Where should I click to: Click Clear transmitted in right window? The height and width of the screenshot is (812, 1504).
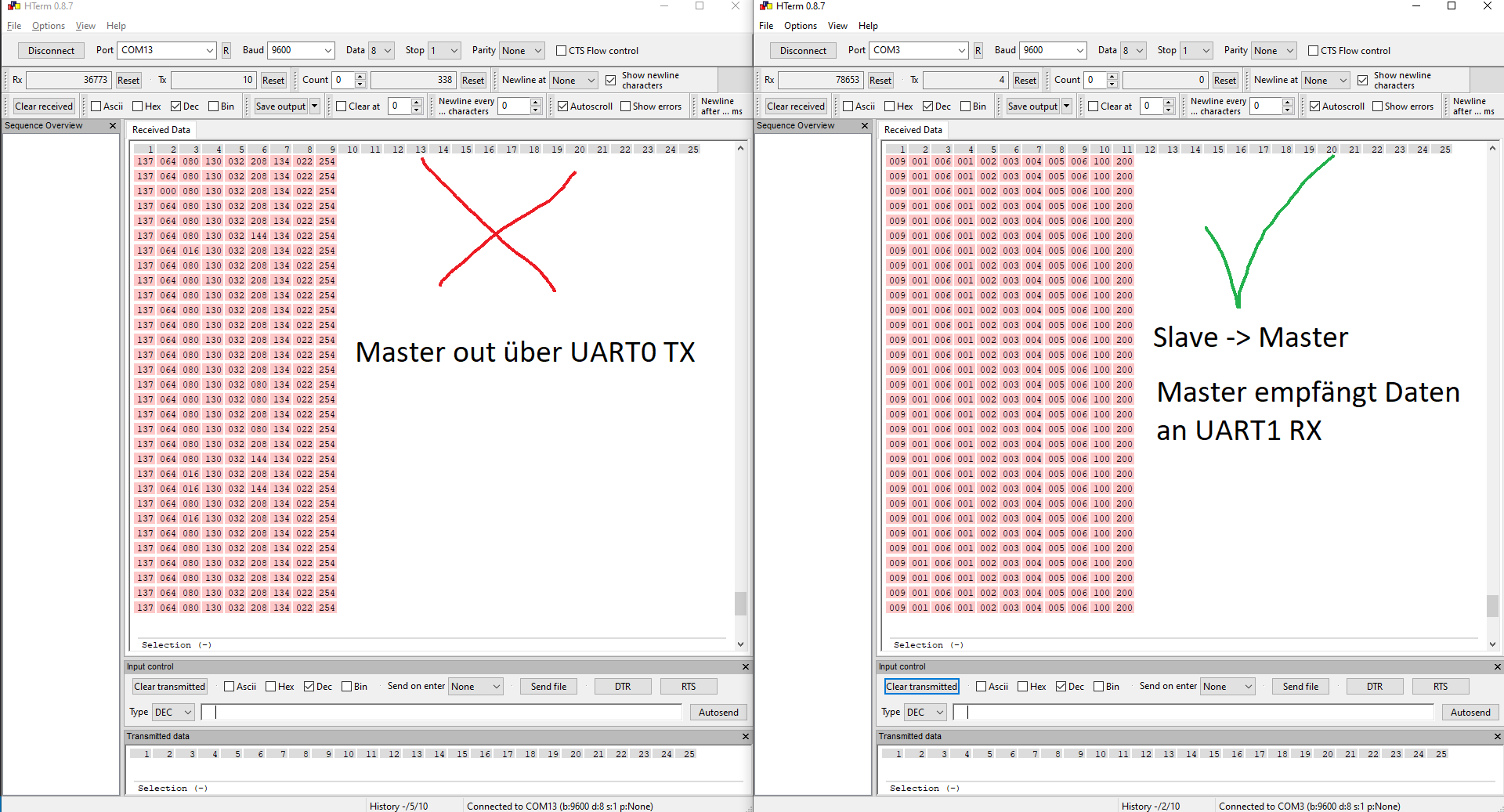click(x=922, y=687)
